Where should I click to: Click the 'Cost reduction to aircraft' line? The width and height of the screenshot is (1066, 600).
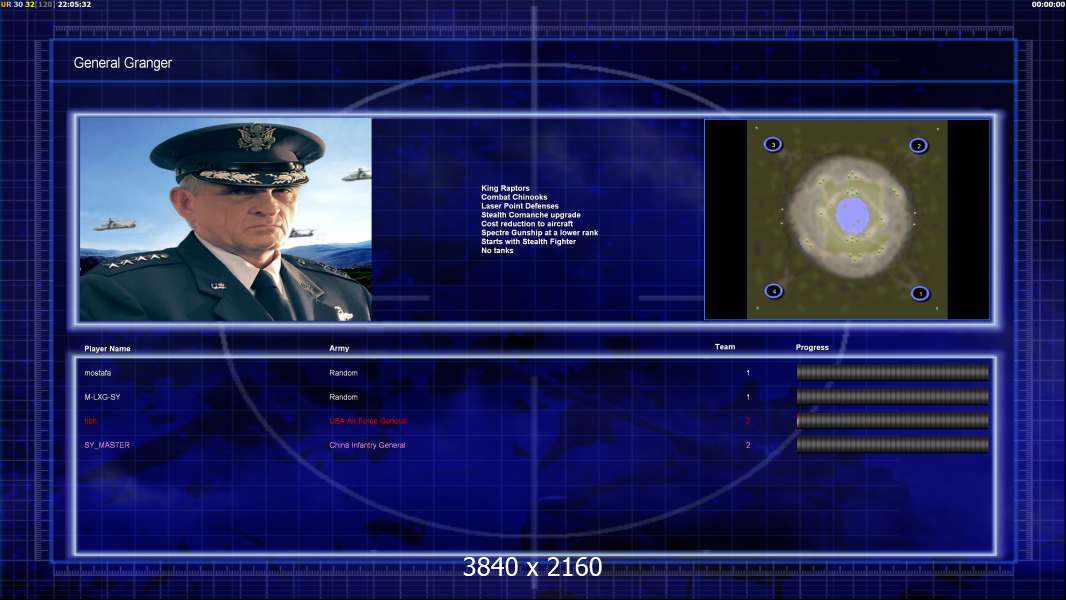[x=527, y=224]
